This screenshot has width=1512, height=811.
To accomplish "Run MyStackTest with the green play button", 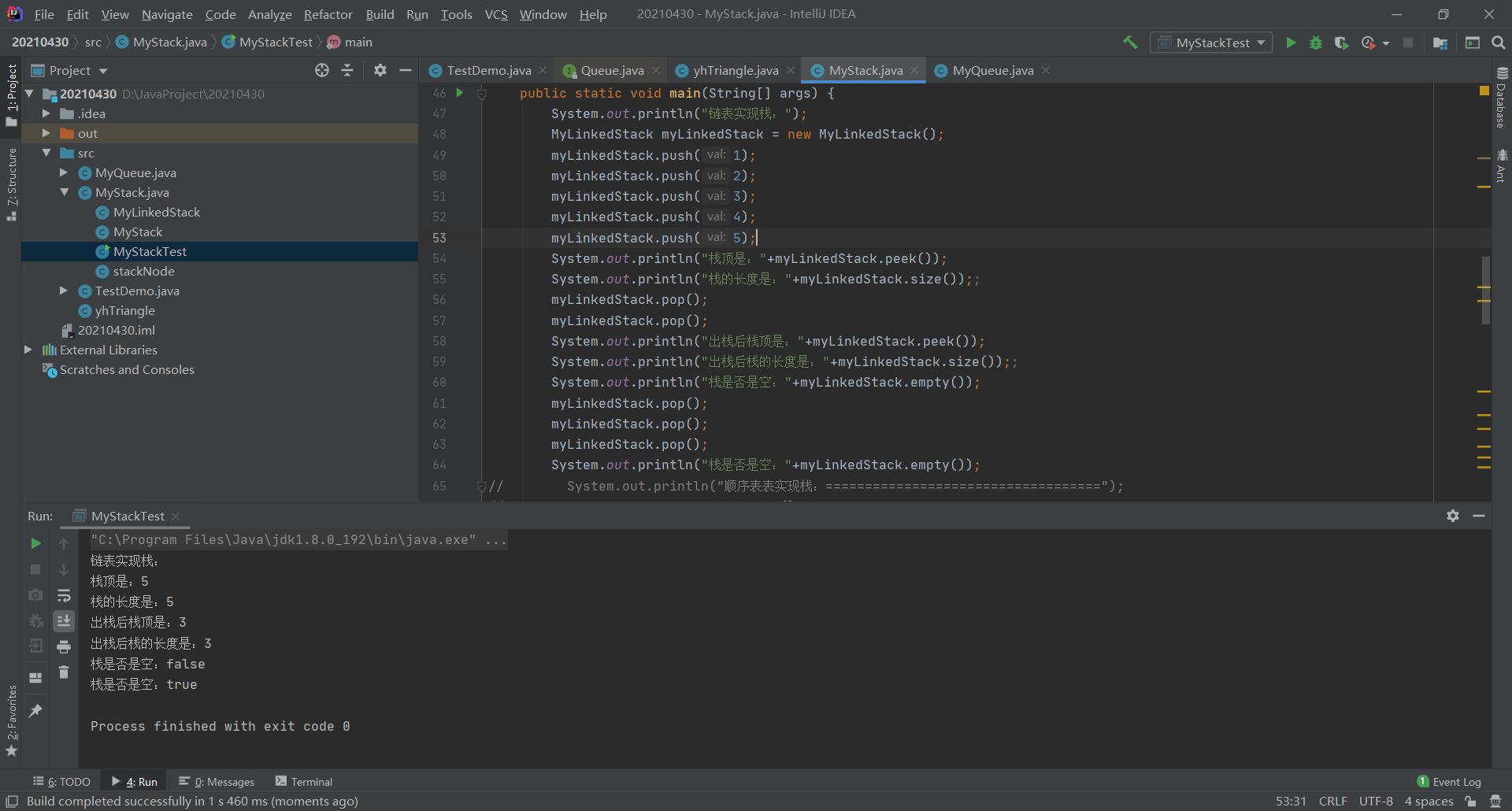I will [x=1291, y=43].
